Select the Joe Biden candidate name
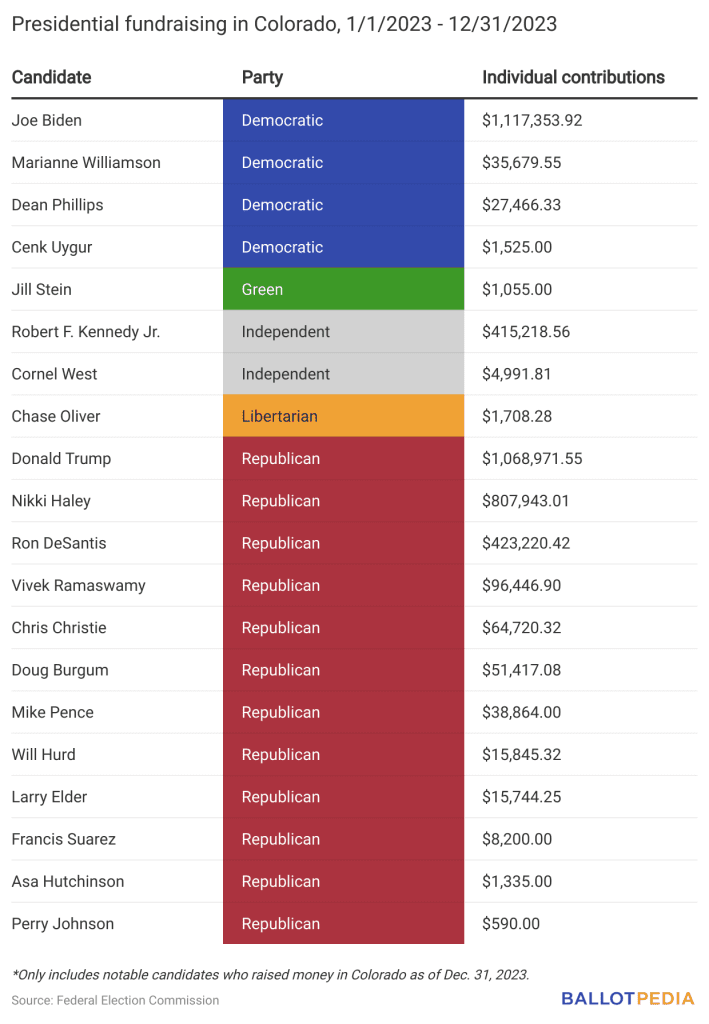The height and width of the screenshot is (1024, 709). pos(47,120)
